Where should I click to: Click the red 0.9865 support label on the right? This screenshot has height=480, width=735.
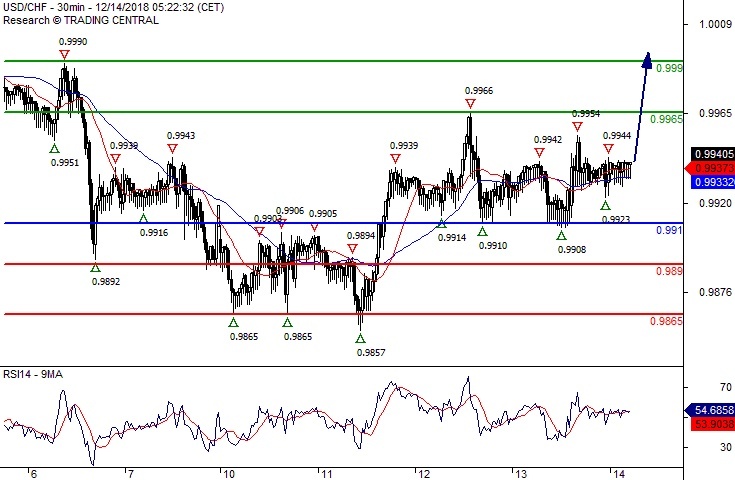[667, 321]
